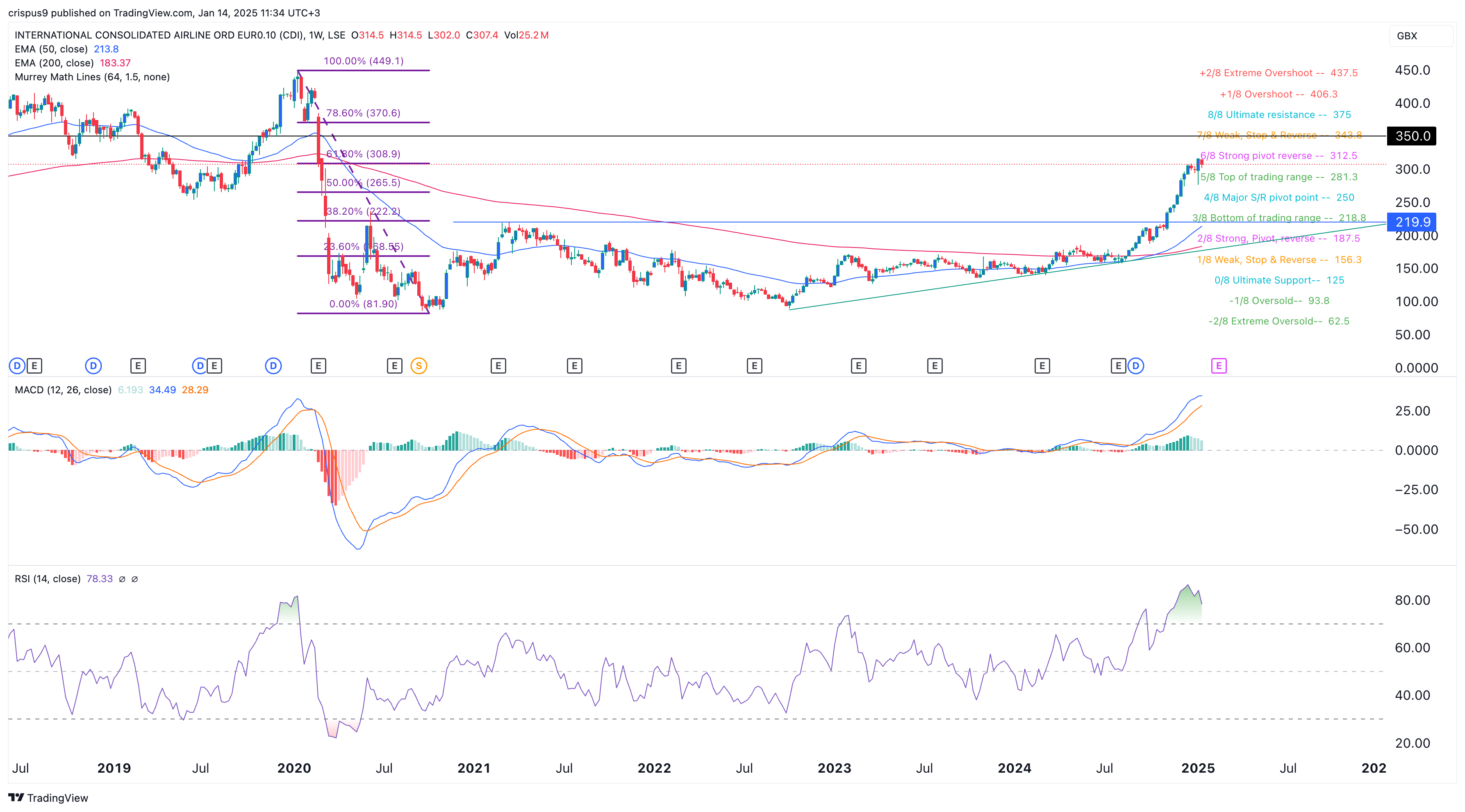This screenshot has height=812, width=1465.
Task: Click the RSI value 78.33
Action: coord(100,579)
